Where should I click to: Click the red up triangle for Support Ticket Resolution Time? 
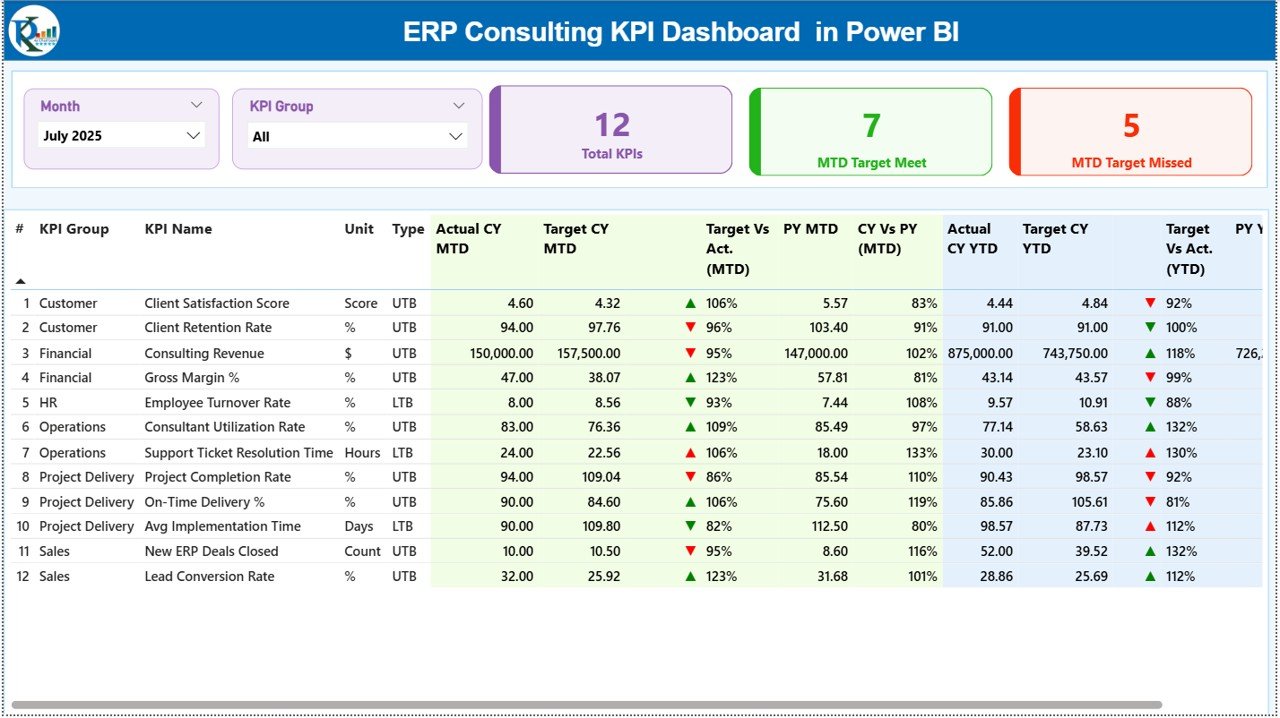pyautogui.click(x=688, y=452)
